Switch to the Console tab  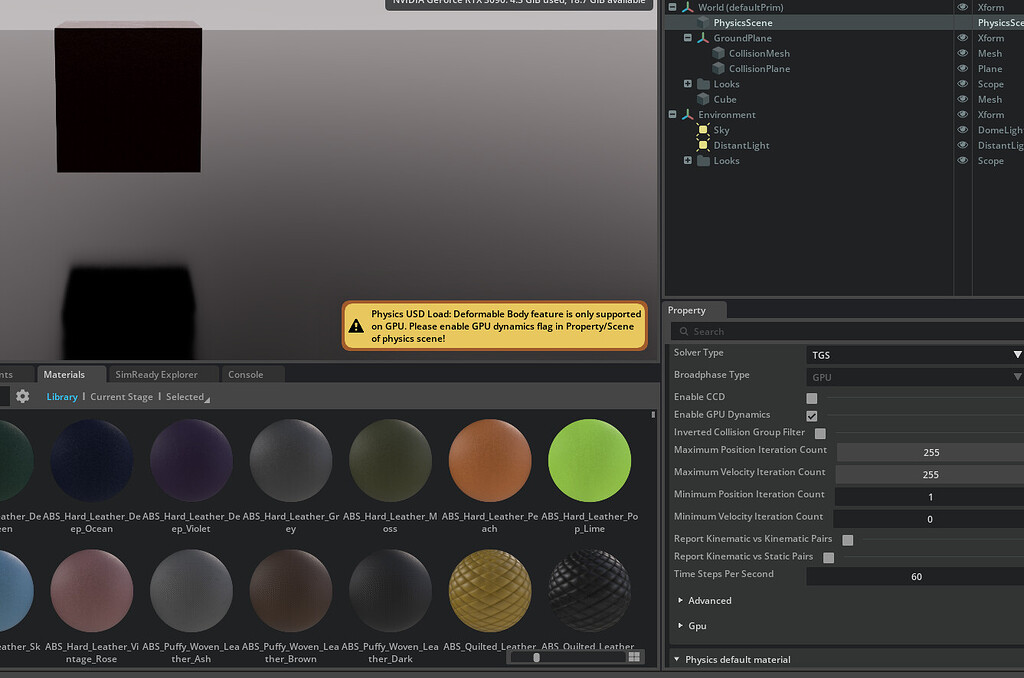coord(246,374)
